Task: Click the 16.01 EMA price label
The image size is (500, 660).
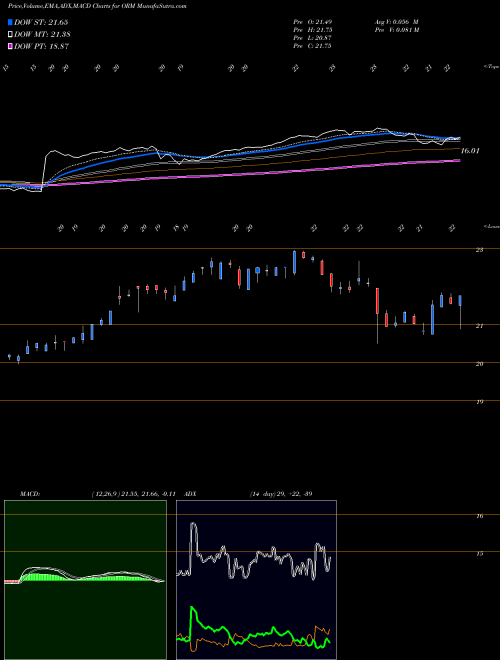Action: [470, 150]
